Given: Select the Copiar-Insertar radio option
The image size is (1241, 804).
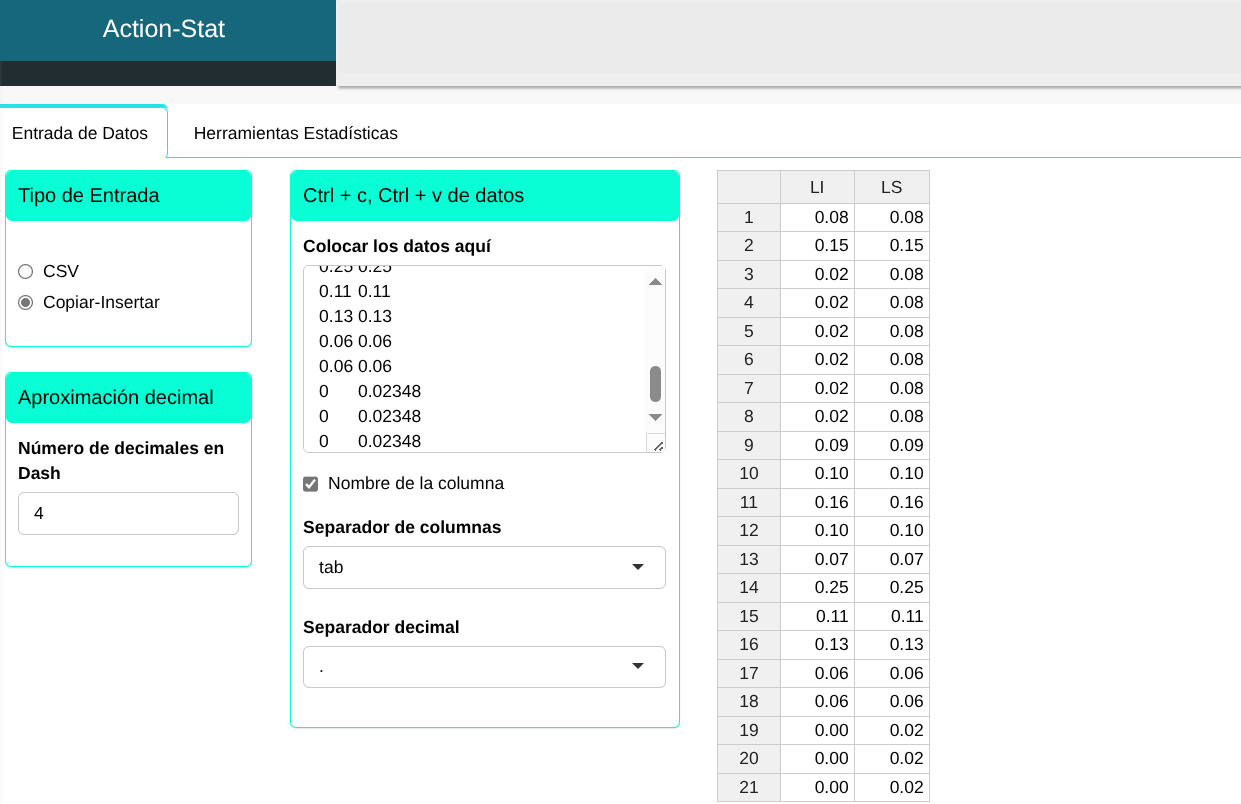Looking at the screenshot, I should 26,302.
